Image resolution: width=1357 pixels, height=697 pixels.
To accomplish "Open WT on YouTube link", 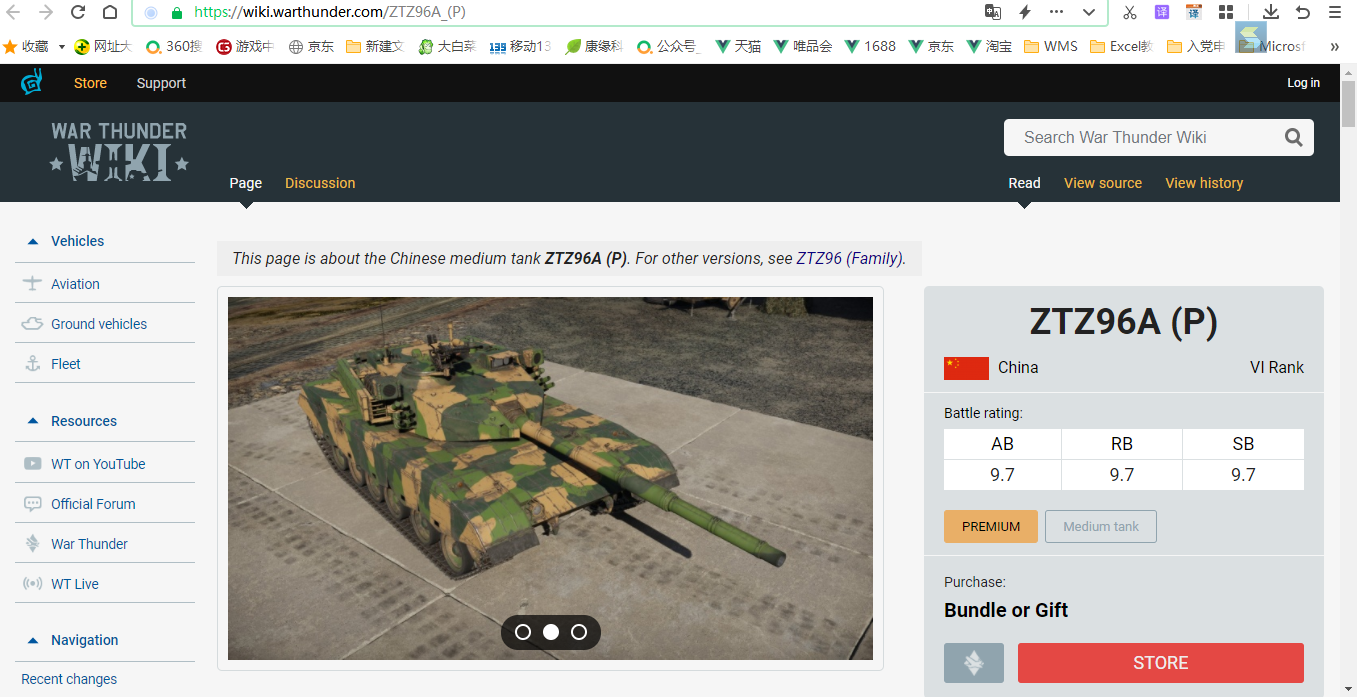I will point(98,464).
